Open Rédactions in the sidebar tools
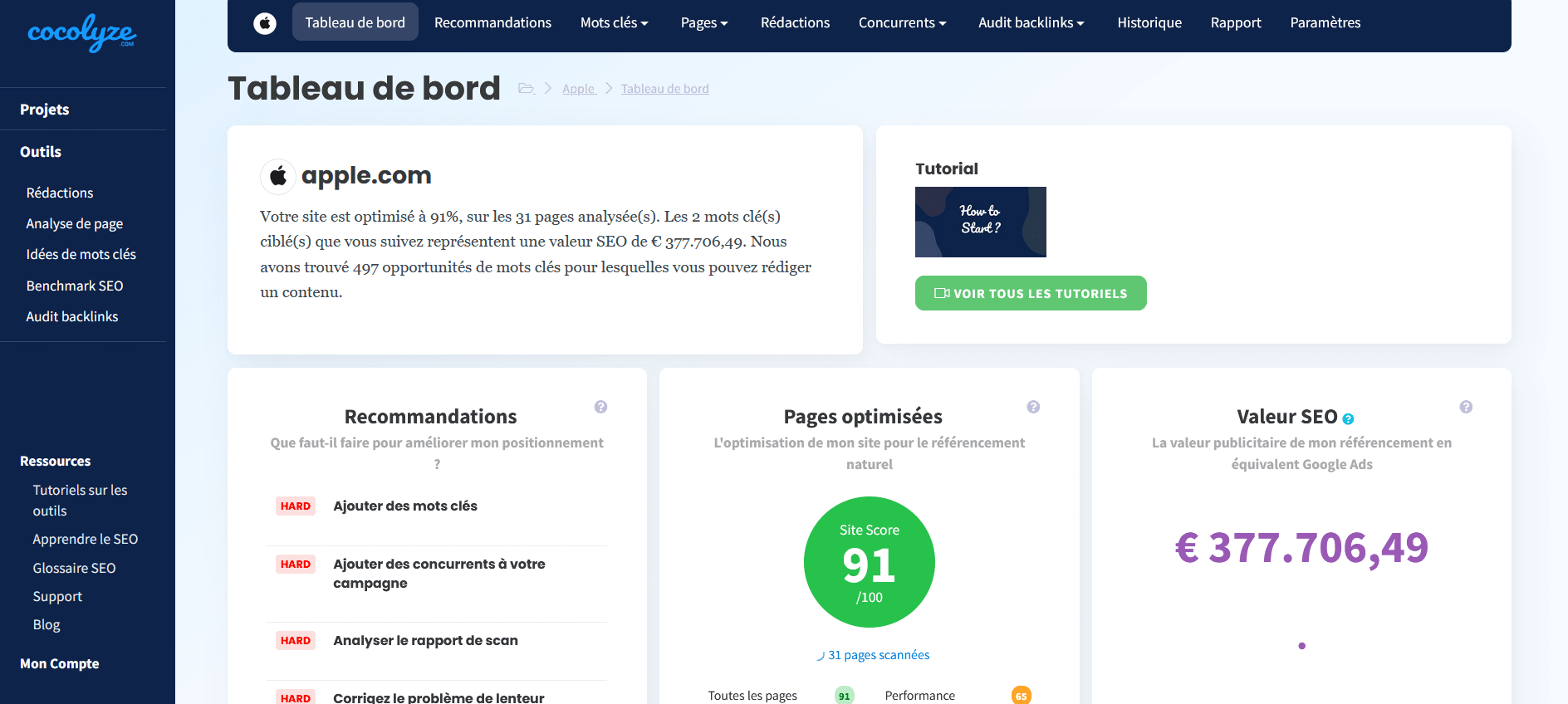Screen dimensions: 1568x704 (60, 193)
